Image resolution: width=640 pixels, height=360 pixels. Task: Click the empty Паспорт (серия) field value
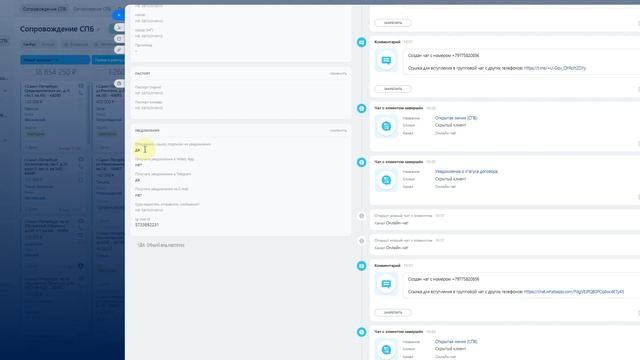click(x=149, y=93)
